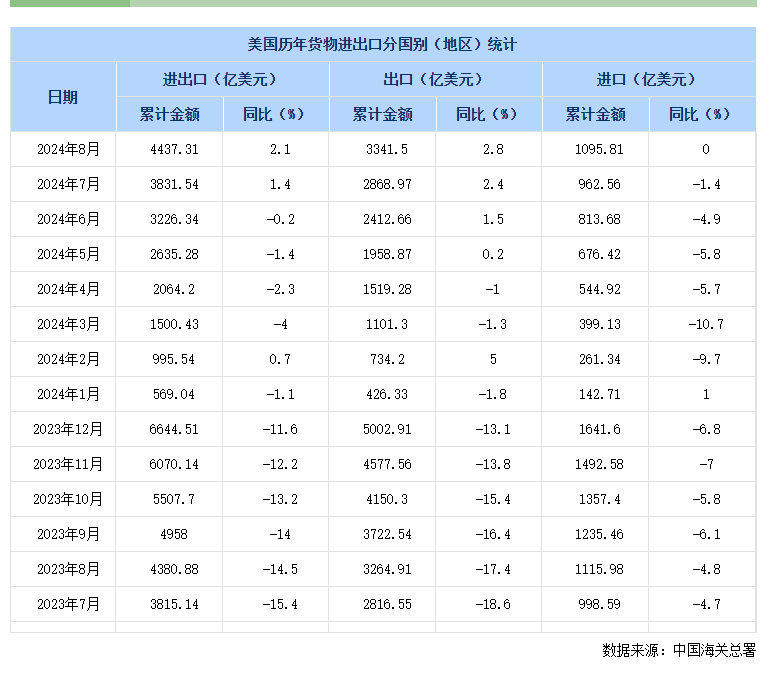Select the 2024年7月 row label
This screenshot has width=773, height=676.
tap(68, 184)
